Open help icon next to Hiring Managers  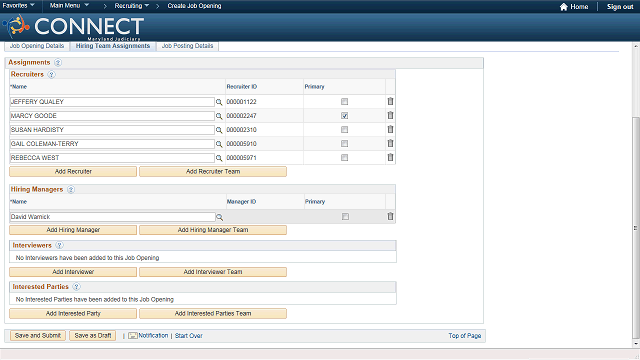(x=71, y=189)
